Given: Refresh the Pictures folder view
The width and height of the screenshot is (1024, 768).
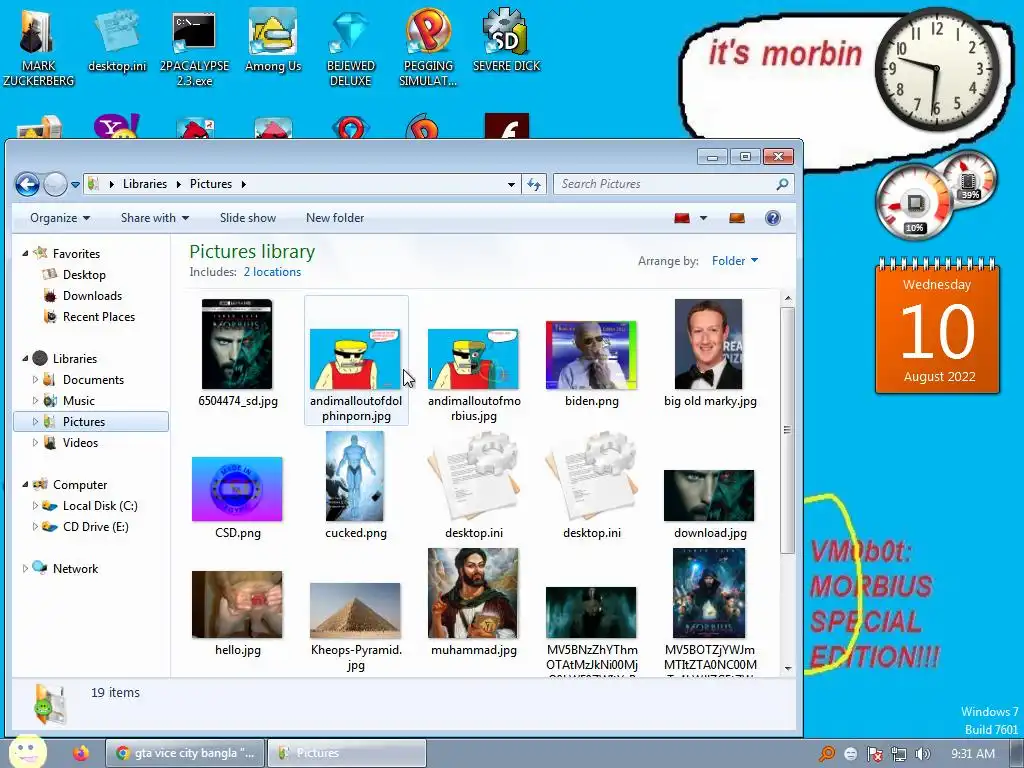Looking at the screenshot, I should click(x=534, y=185).
